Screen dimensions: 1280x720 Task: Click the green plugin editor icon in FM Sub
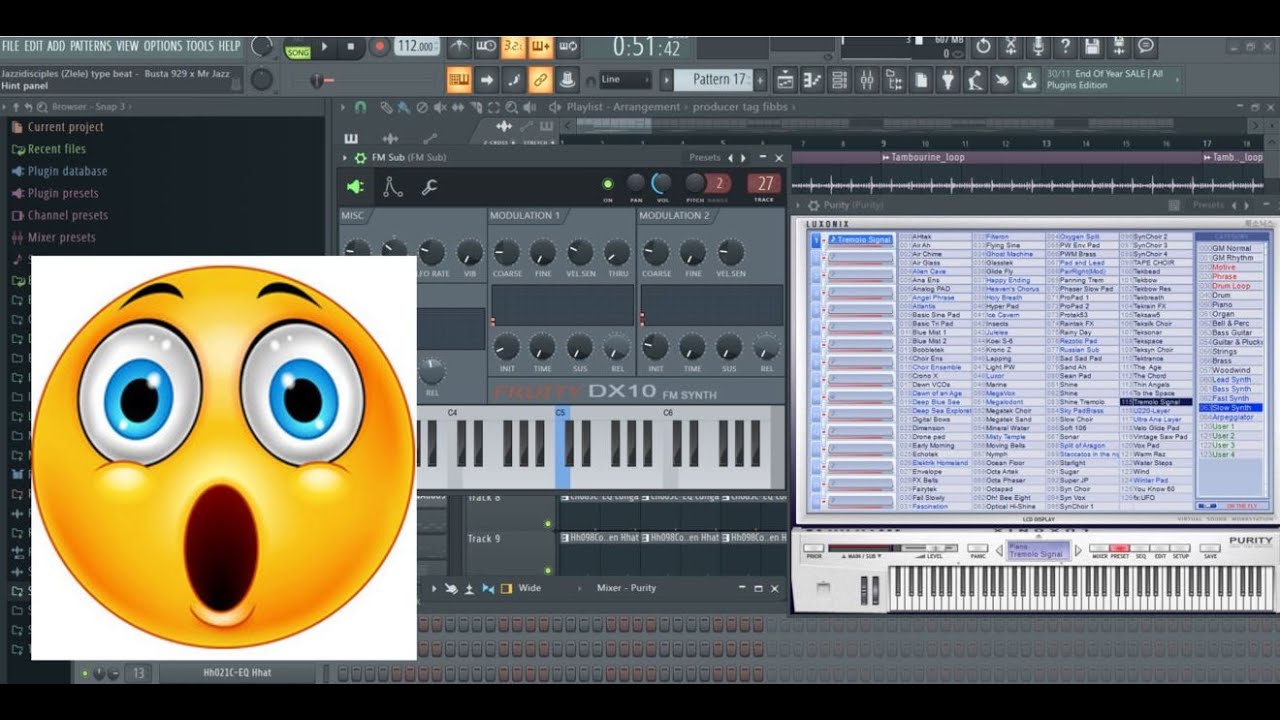tap(356, 186)
